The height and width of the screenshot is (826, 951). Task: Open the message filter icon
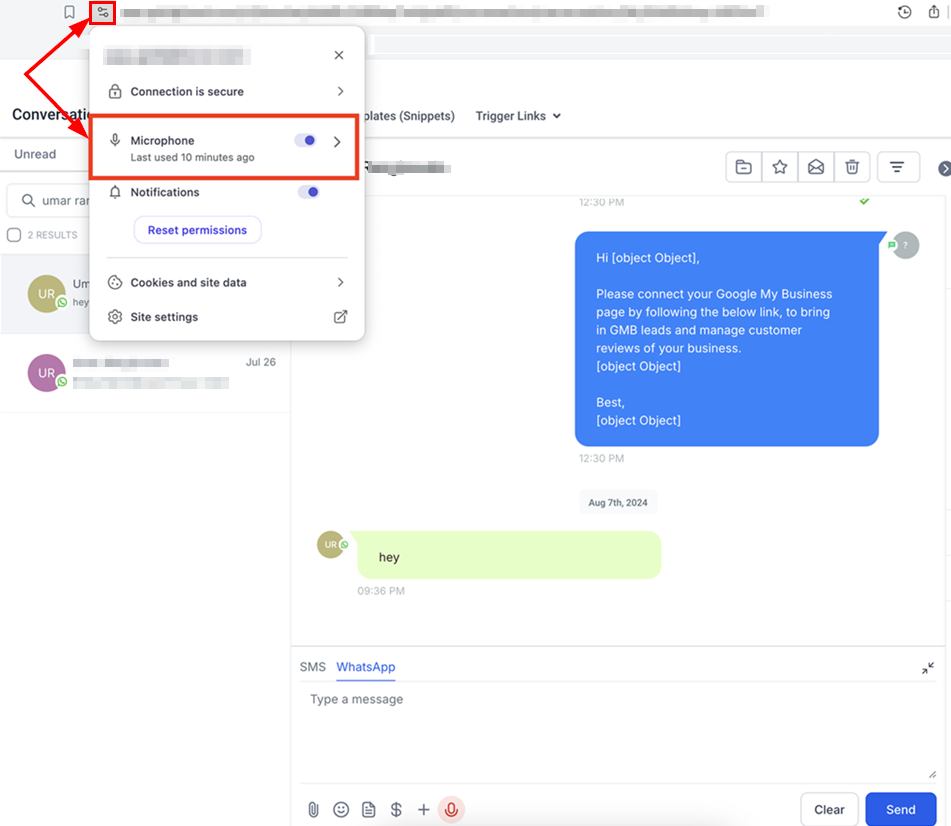tap(897, 167)
